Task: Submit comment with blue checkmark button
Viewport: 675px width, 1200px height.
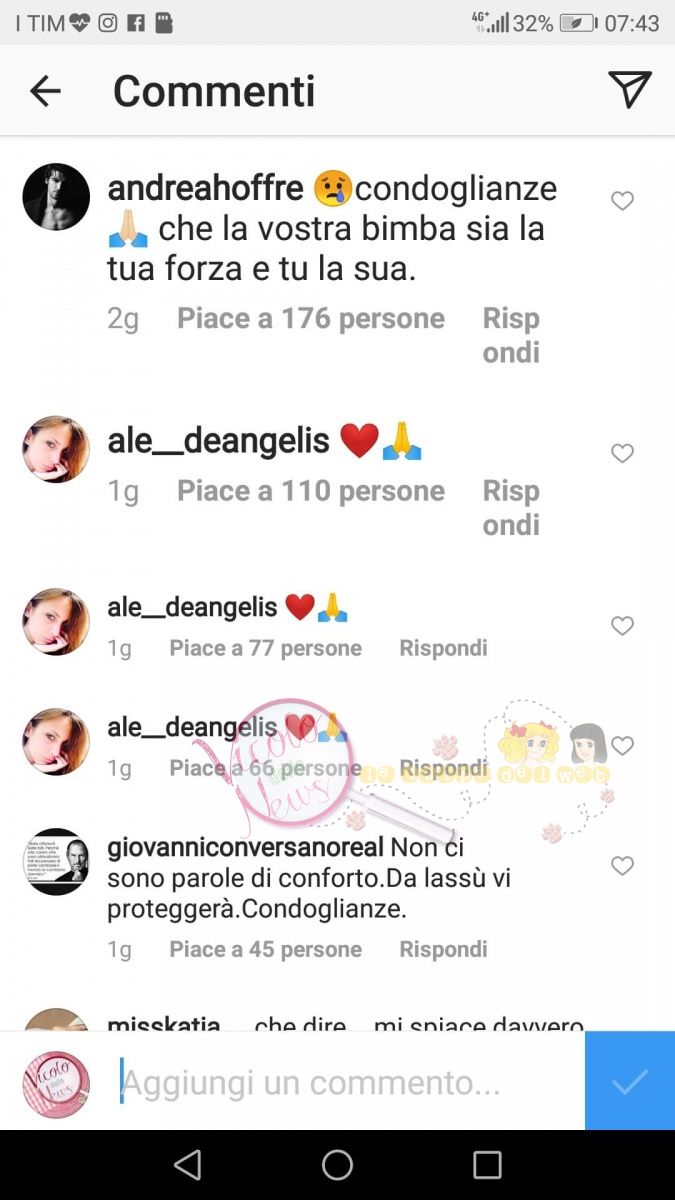Action: coord(630,1081)
